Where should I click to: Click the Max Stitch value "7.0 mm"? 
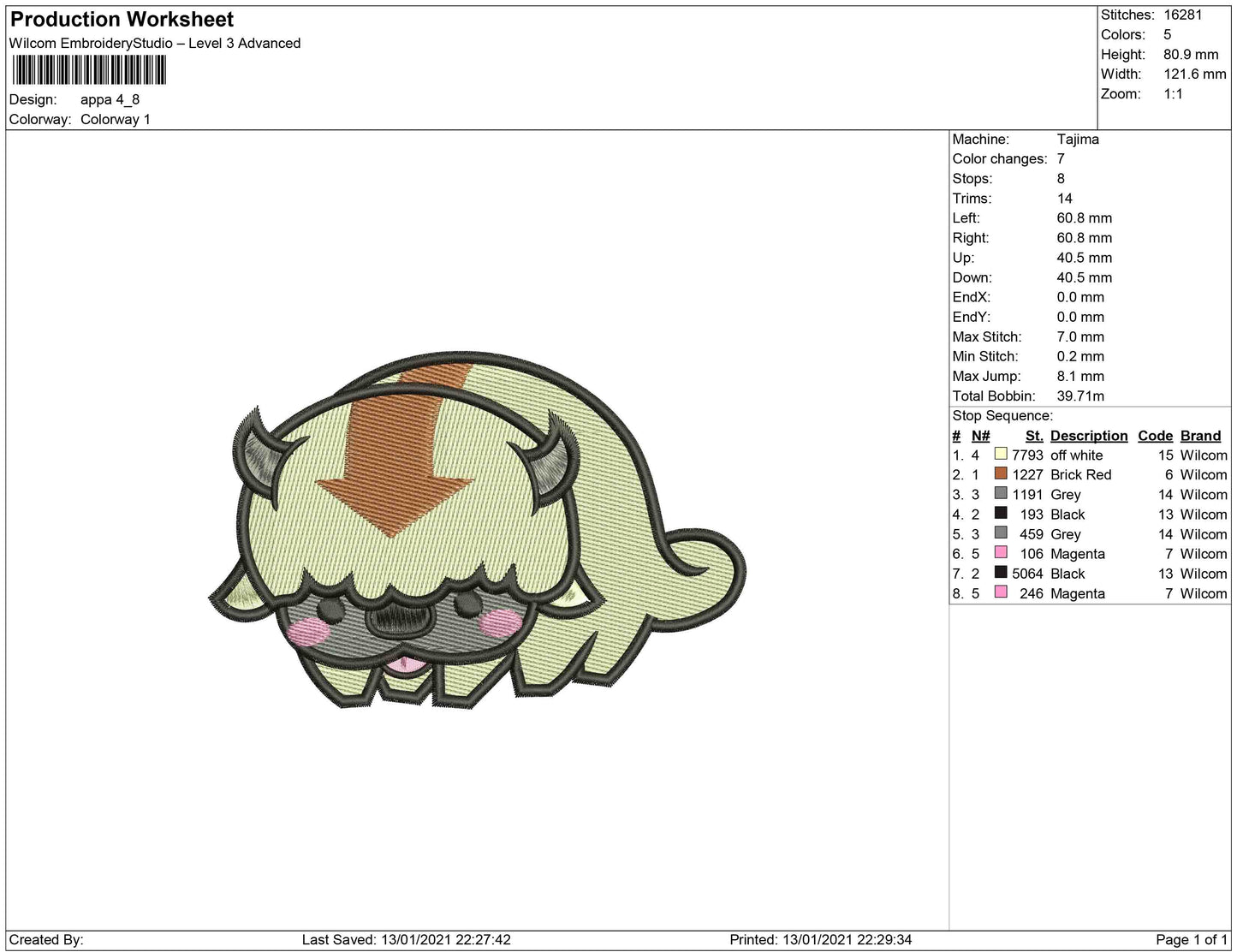1080,336
